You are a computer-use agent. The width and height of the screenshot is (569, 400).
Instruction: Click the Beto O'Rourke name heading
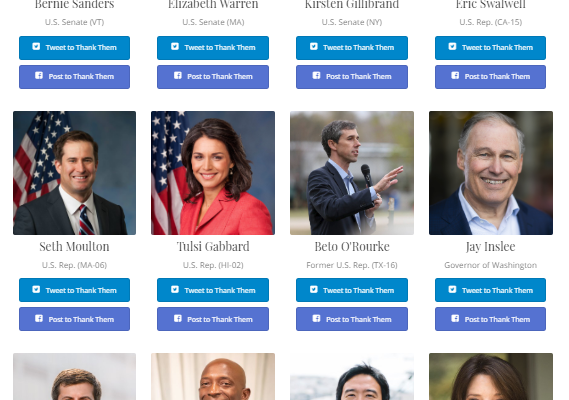(352, 246)
